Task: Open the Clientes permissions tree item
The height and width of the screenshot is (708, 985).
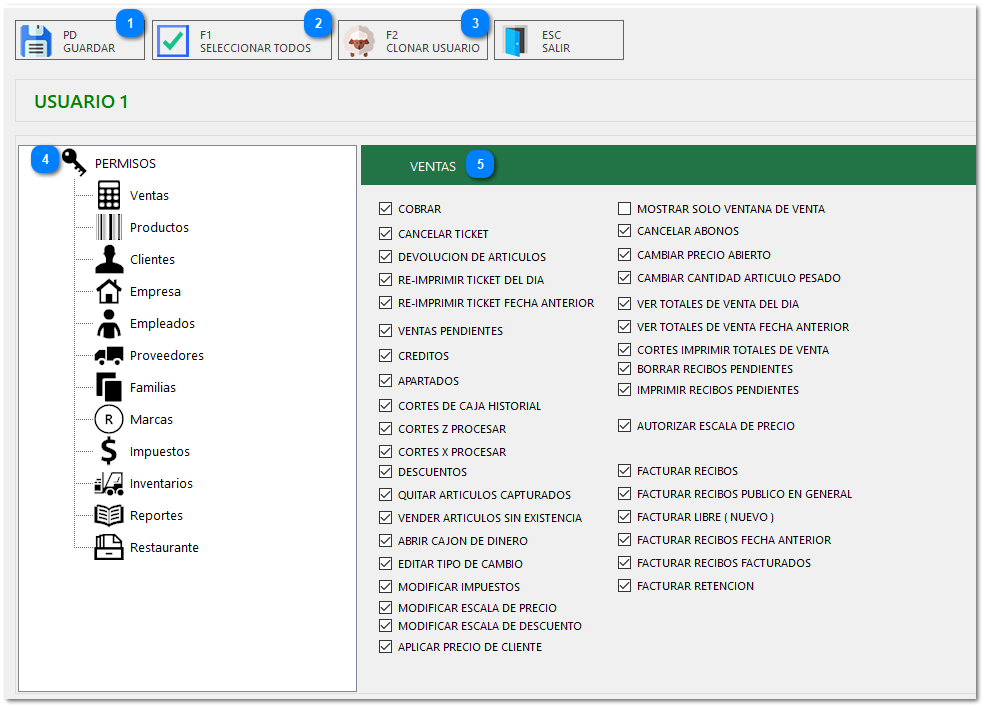Action: coord(152,260)
